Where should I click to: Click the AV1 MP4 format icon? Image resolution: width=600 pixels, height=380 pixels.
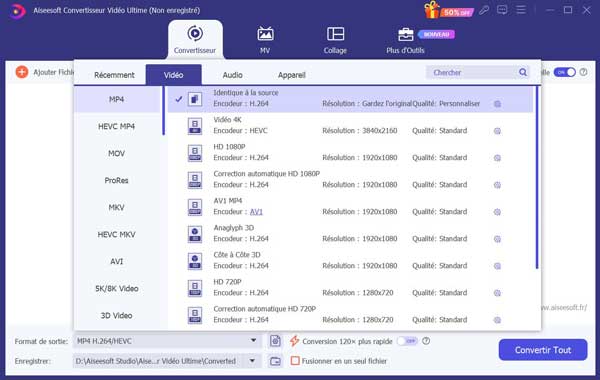tap(195, 207)
